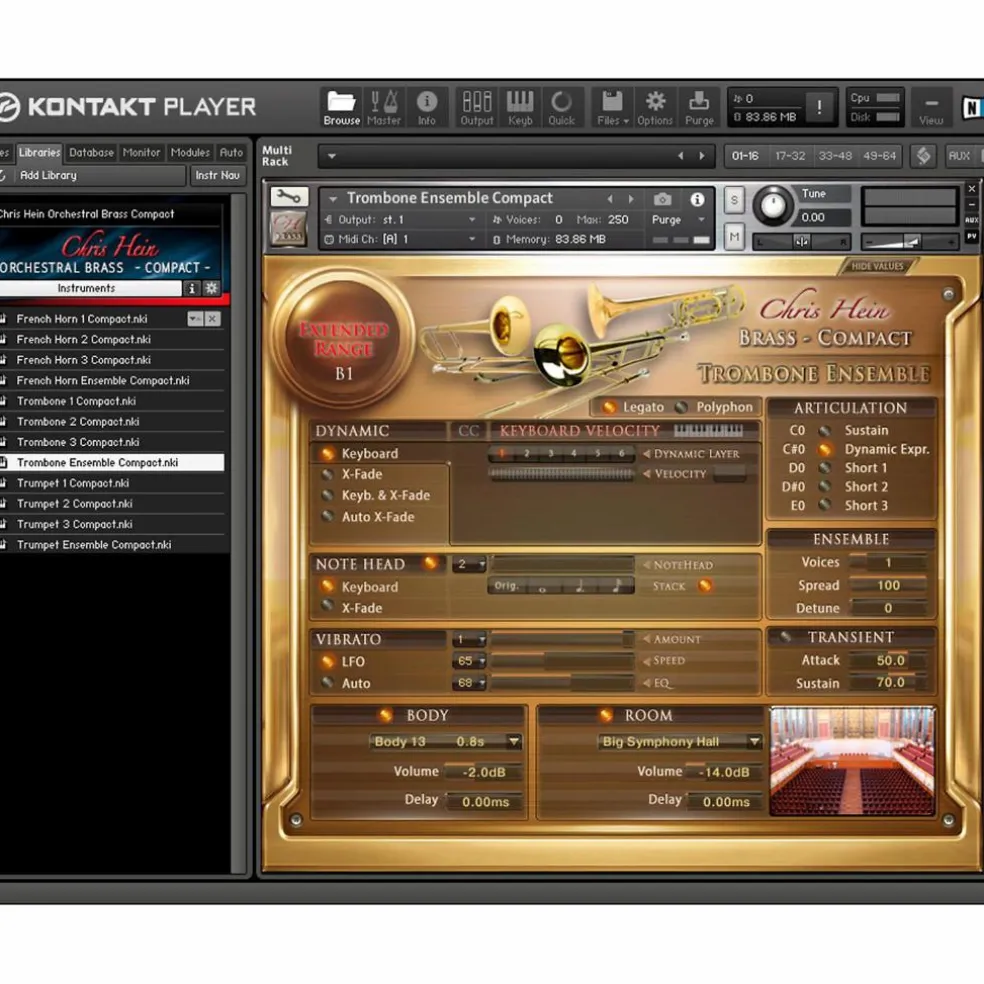The image size is (984, 984).
Task: Solo the instrument with S button
Action: (x=734, y=200)
